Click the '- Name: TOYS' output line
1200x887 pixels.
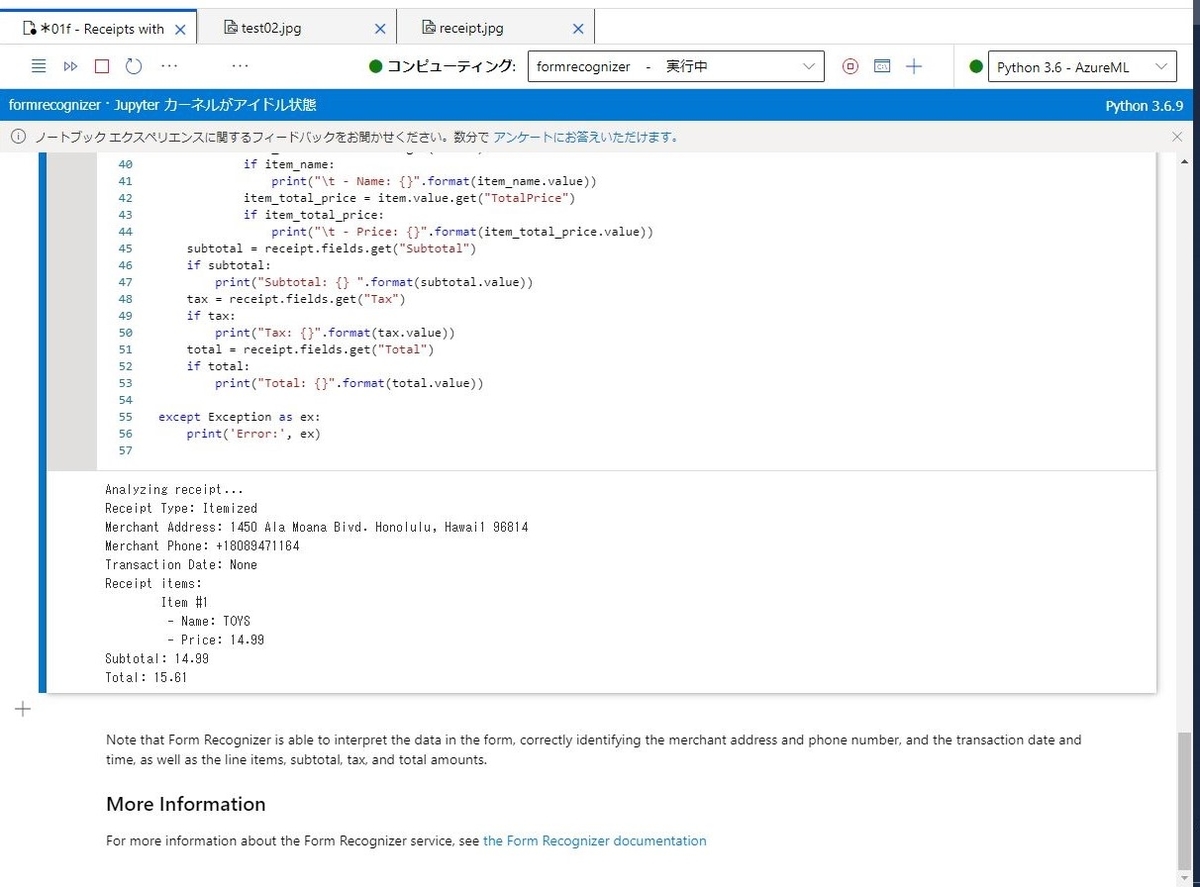(x=209, y=621)
